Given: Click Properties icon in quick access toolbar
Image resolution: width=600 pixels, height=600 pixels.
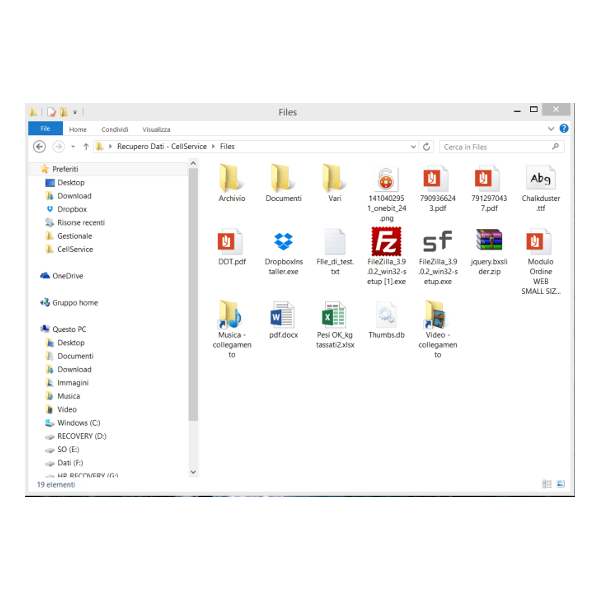Looking at the screenshot, I should pos(51,112).
